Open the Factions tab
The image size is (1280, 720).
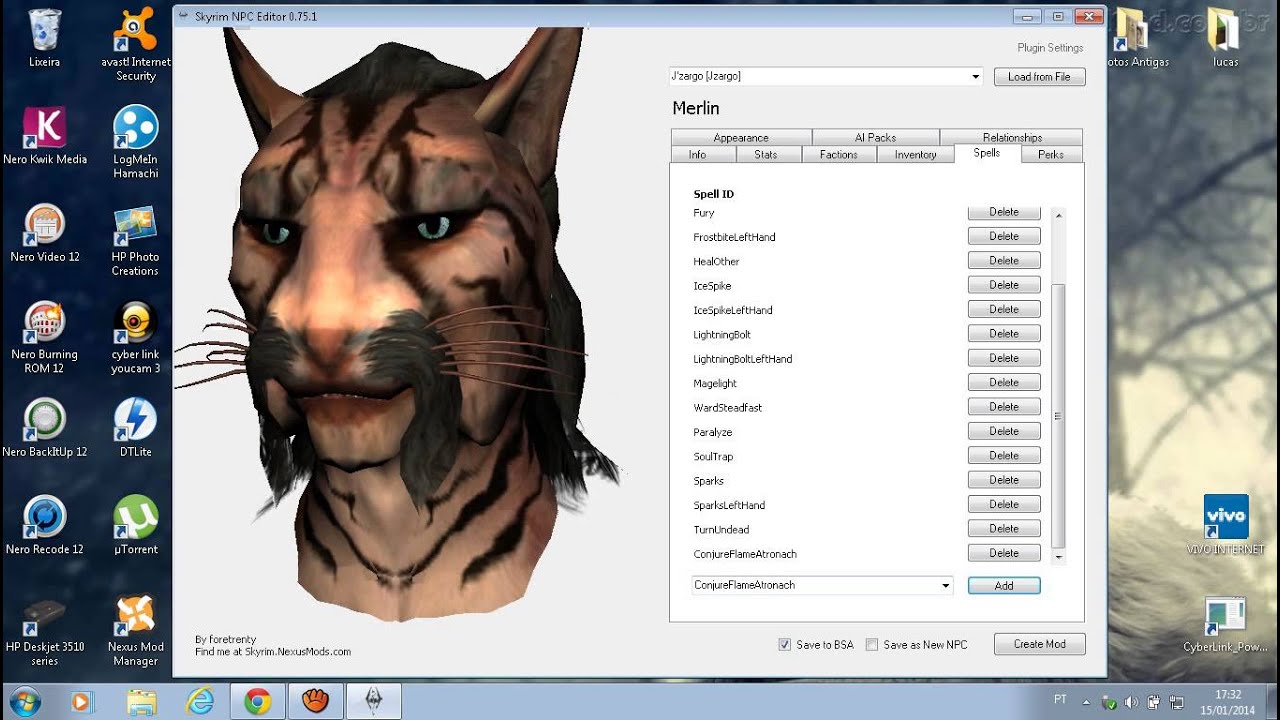pyautogui.click(x=838, y=154)
